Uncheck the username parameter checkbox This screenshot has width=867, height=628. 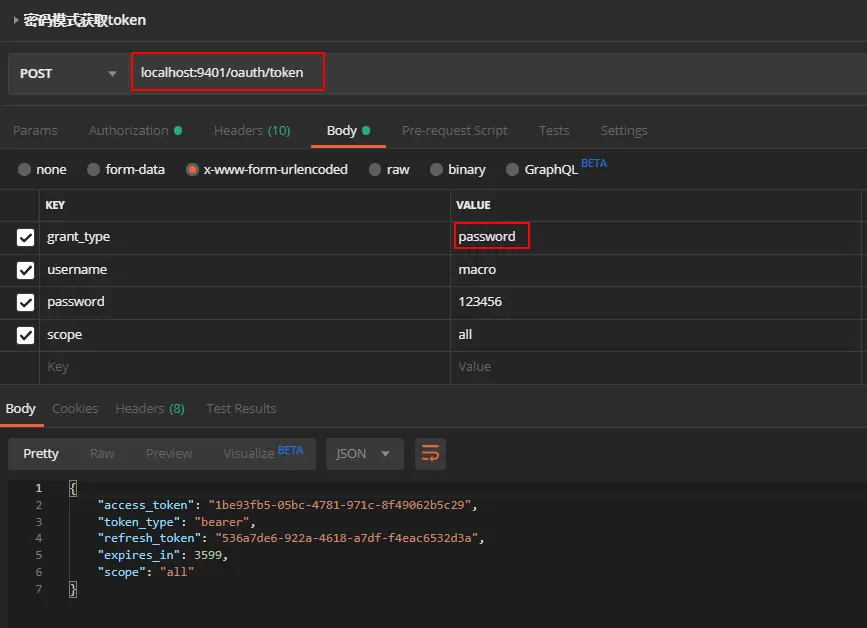pyautogui.click(x=25, y=270)
